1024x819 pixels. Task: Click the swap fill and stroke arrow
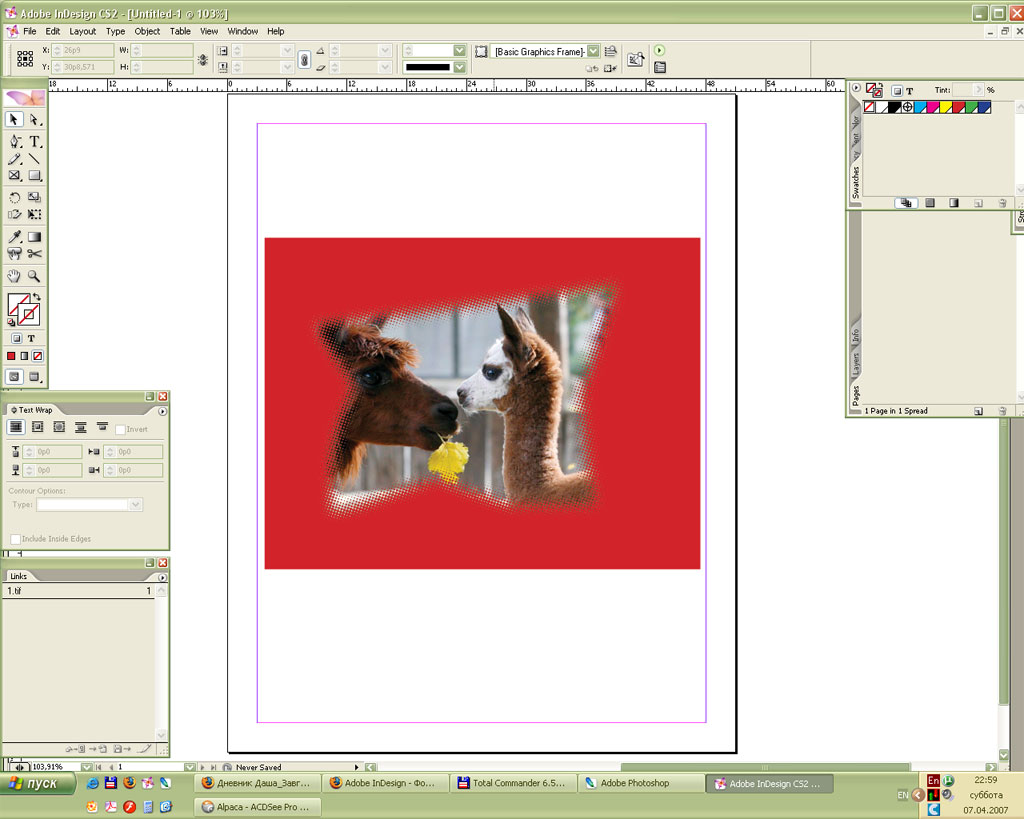37,297
